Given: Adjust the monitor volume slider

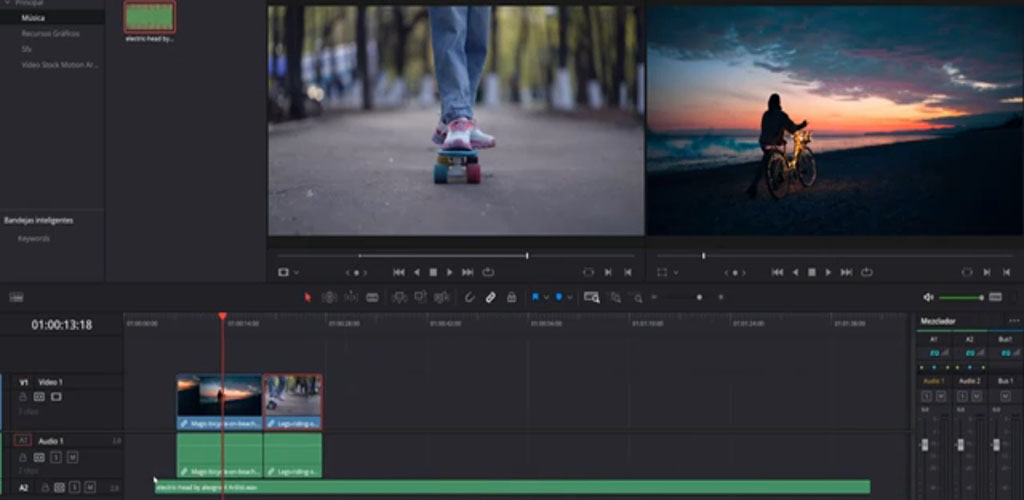Looking at the screenshot, I should 961,297.
